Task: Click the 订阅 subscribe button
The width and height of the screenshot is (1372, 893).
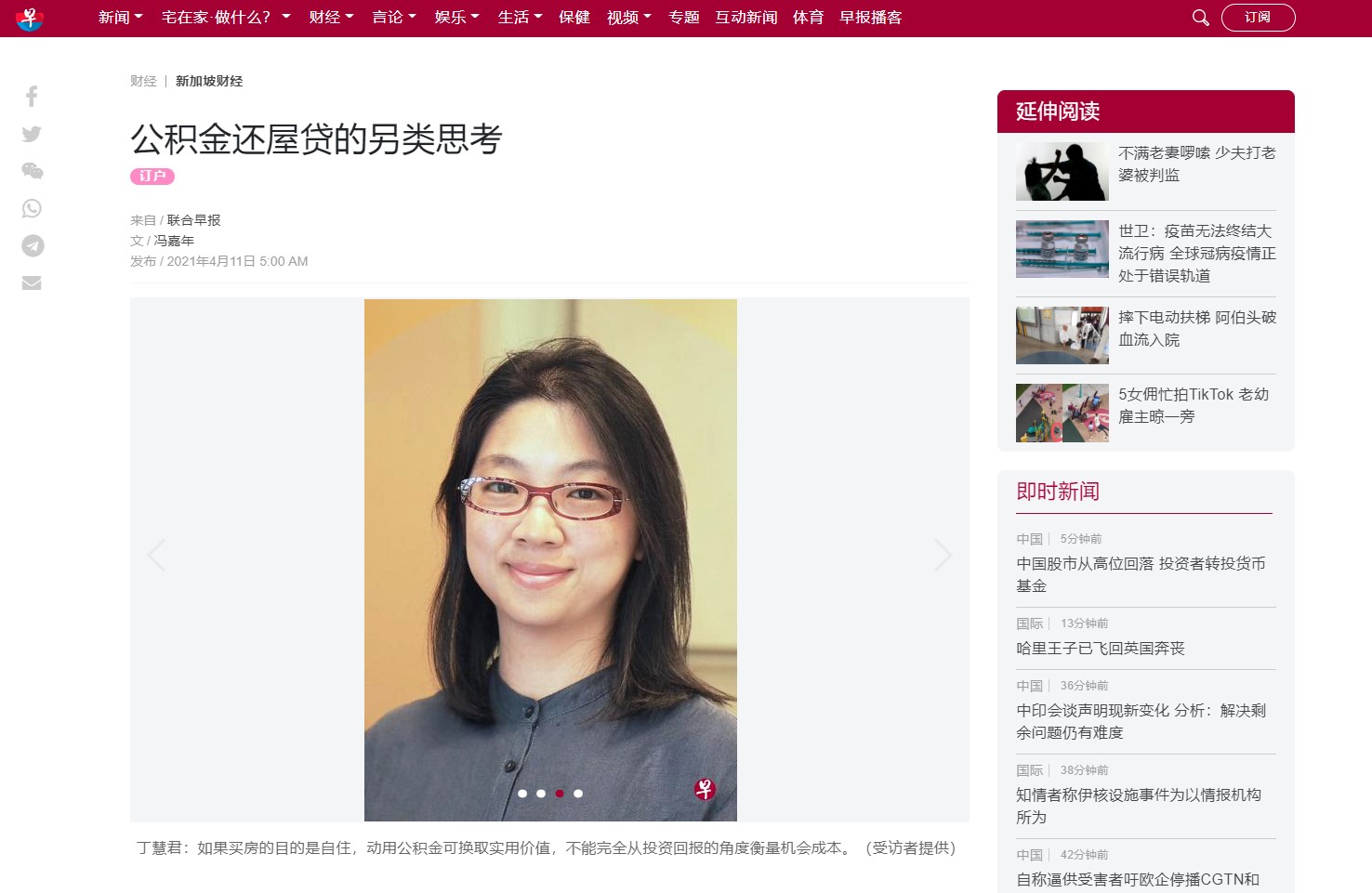Action: 1258,18
